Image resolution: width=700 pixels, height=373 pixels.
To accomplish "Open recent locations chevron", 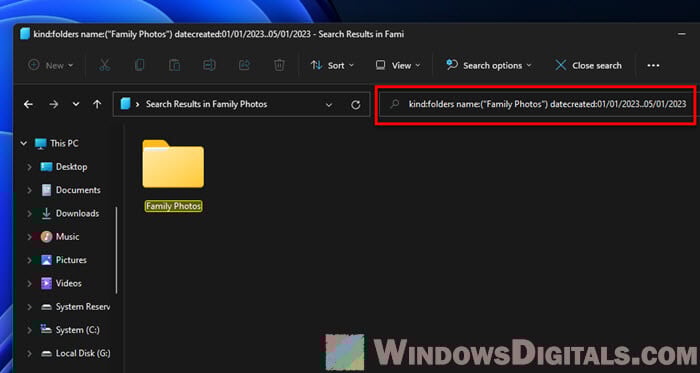I will pyautogui.click(x=76, y=104).
